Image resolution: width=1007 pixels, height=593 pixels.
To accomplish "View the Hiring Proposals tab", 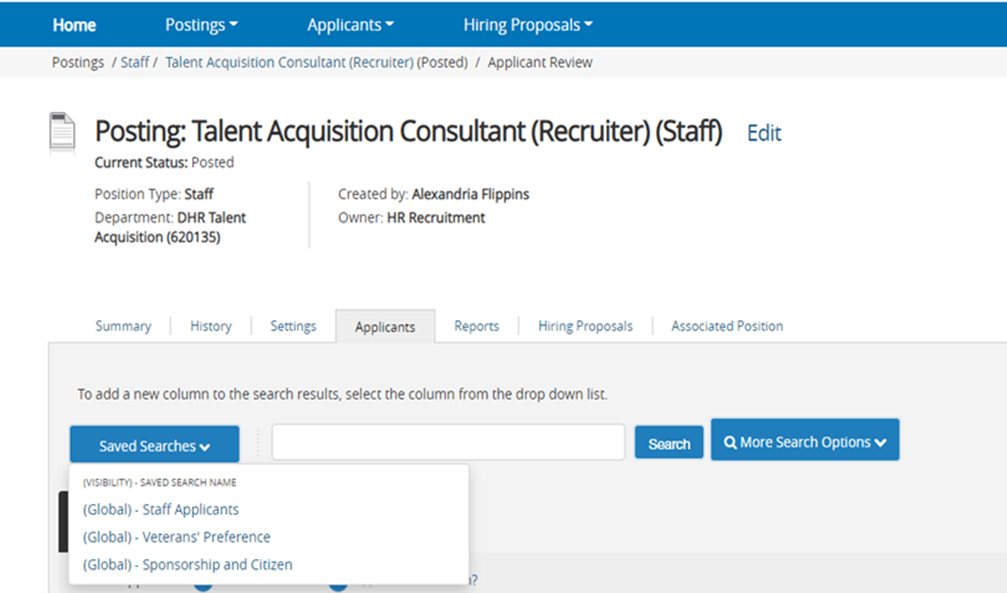I will (585, 326).
